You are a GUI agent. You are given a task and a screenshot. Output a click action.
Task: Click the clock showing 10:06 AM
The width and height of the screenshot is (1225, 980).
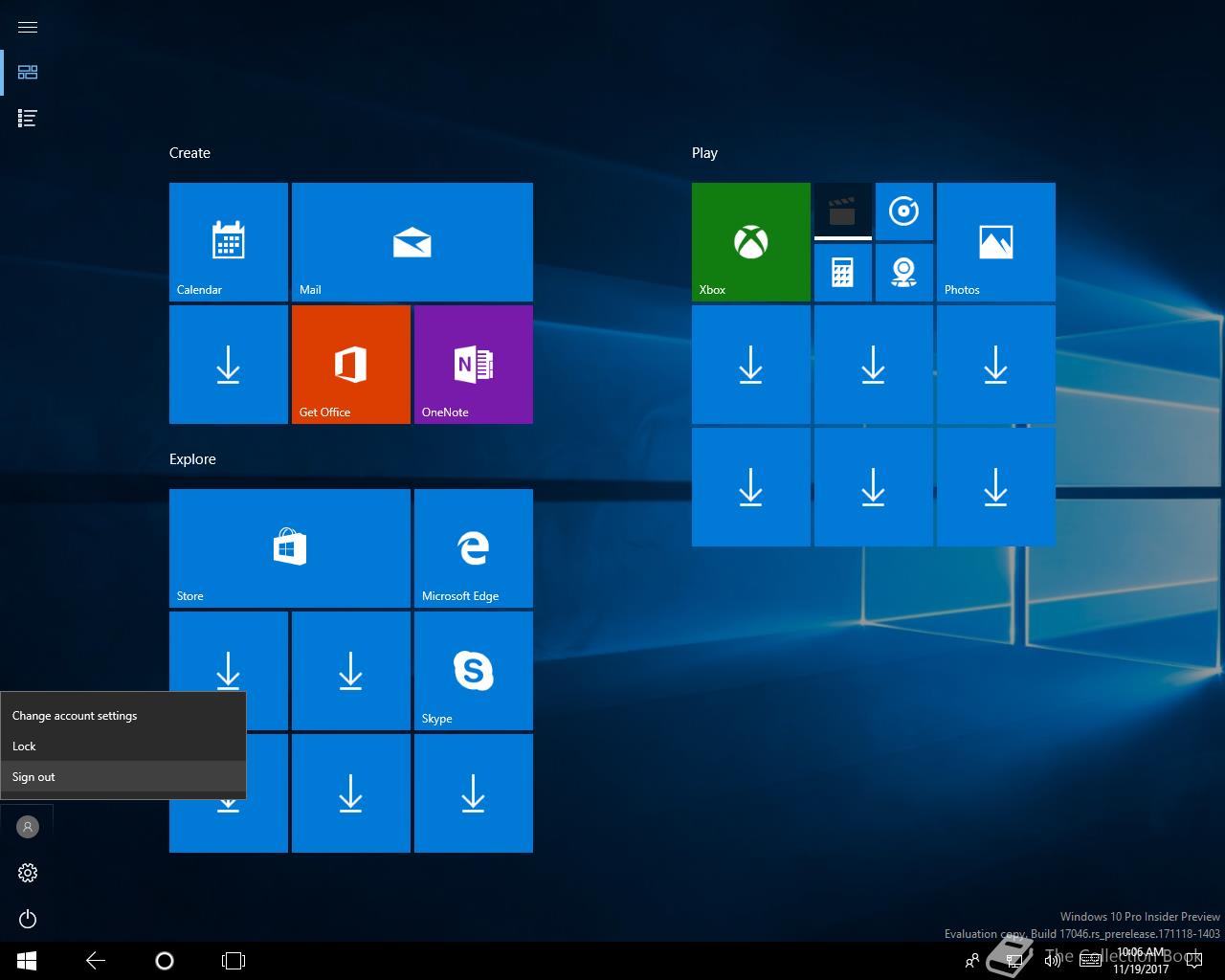pyautogui.click(x=1141, y=961)
